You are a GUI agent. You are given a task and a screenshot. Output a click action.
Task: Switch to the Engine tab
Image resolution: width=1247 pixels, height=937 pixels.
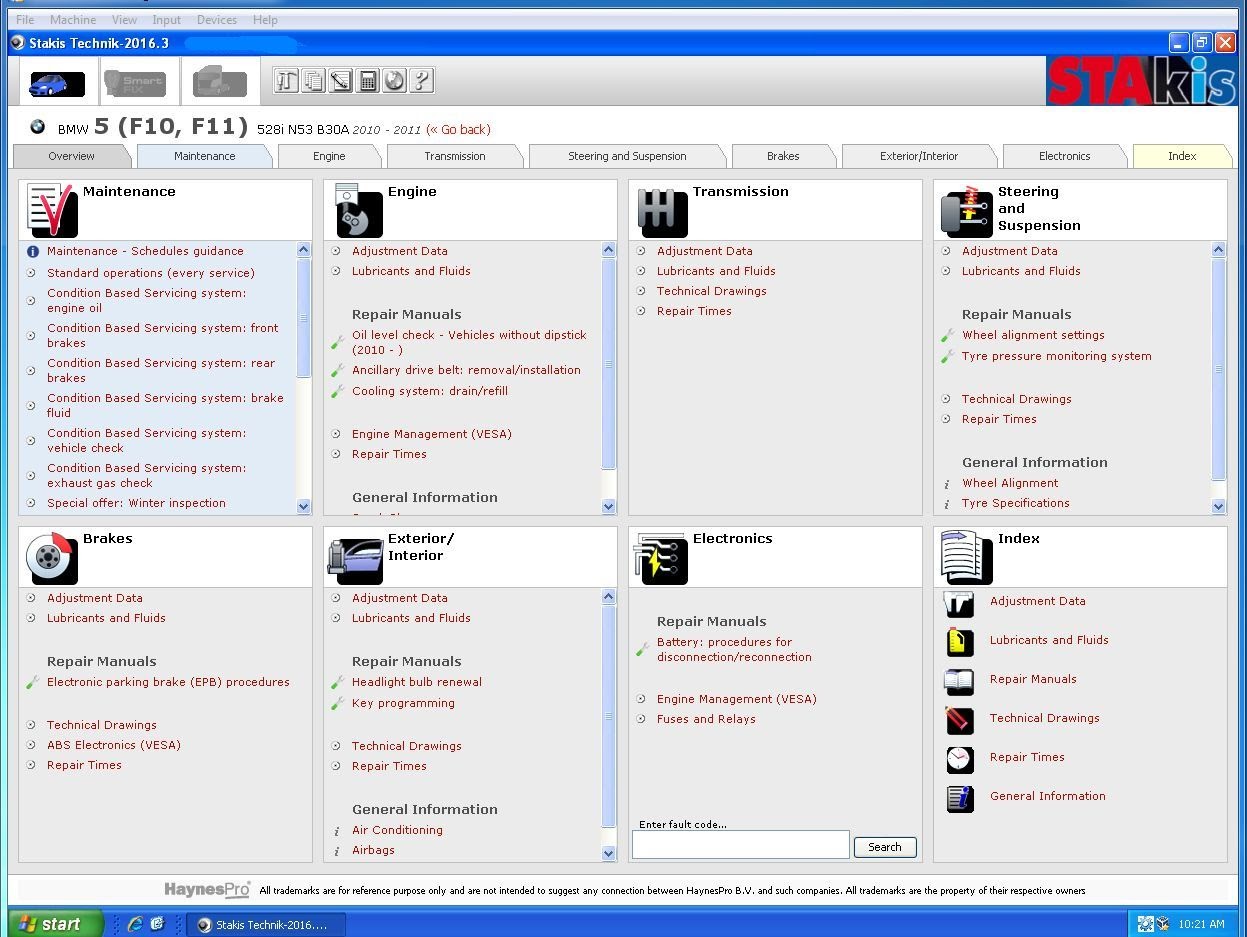(329, 156)
